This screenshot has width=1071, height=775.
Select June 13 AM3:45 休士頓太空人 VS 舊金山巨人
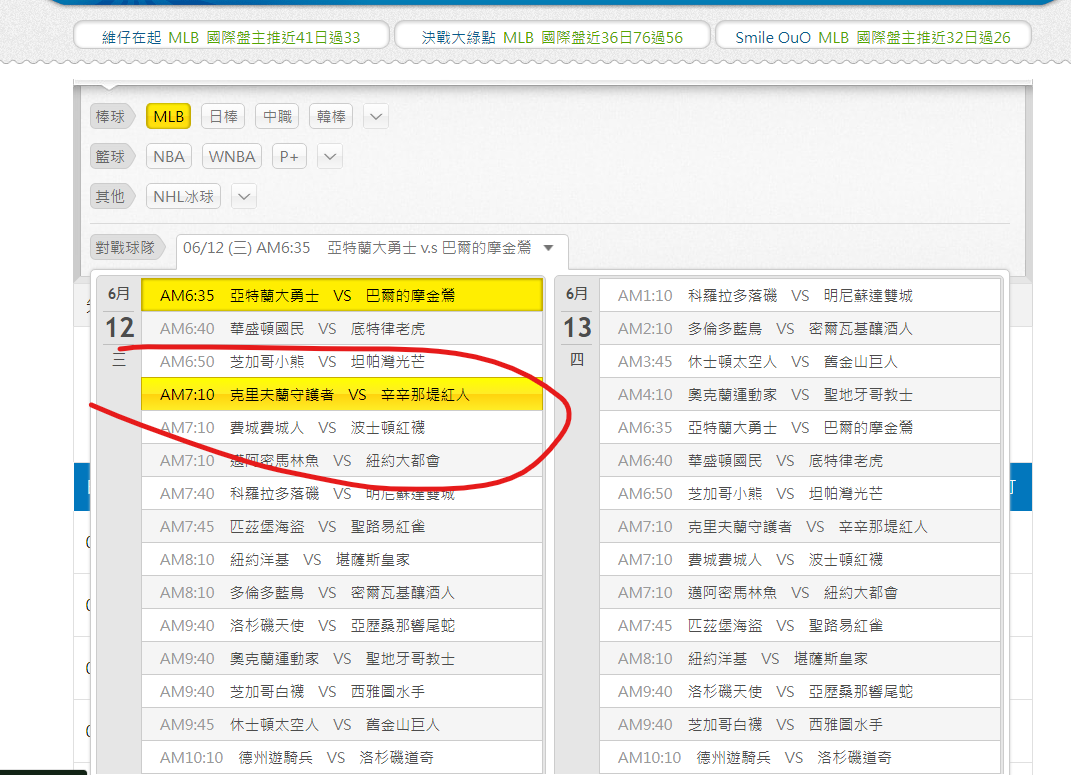coord(800,361)
